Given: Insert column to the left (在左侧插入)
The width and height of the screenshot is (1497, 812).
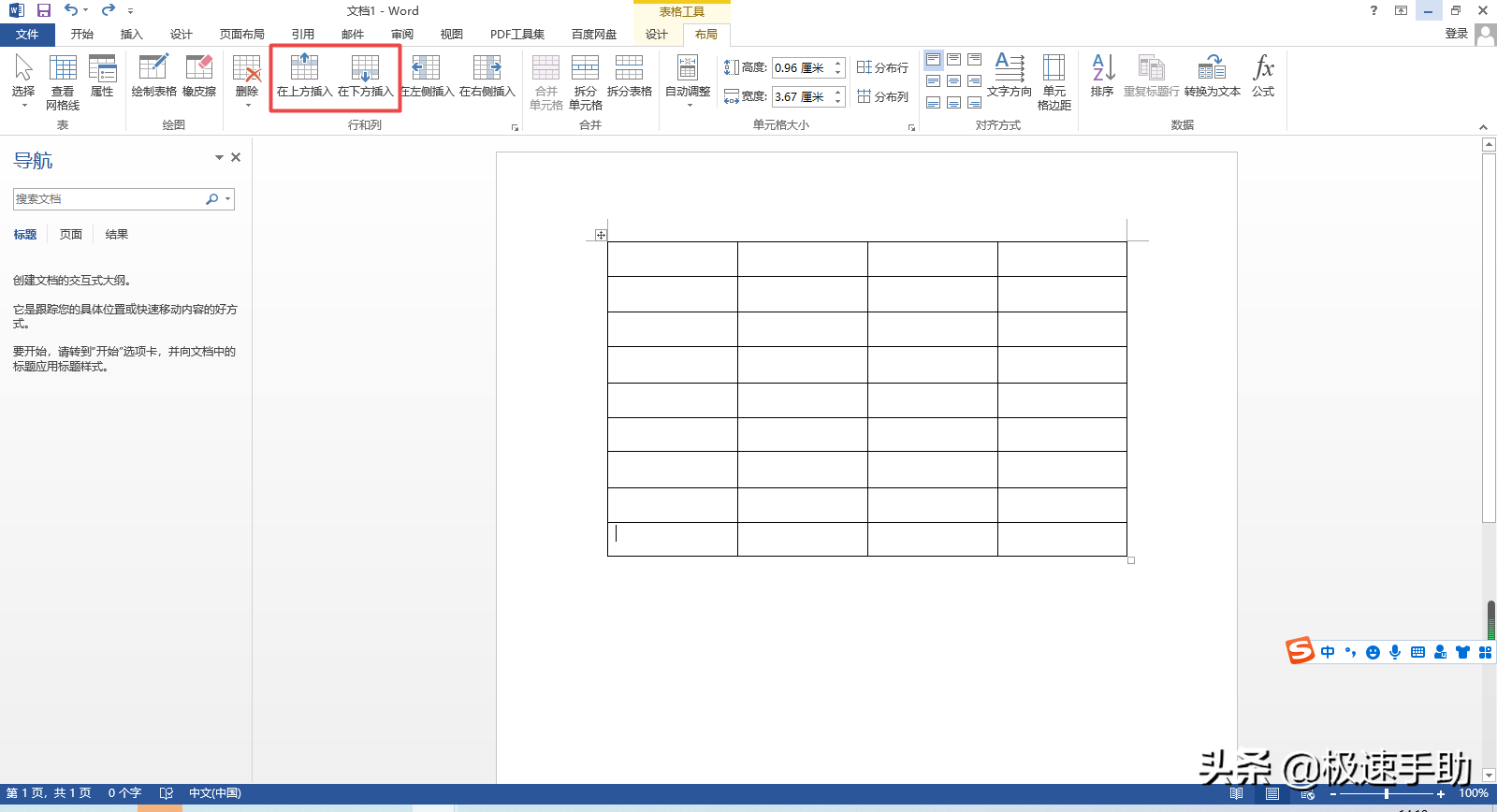Looking at the screenshot, I should 427,75.
